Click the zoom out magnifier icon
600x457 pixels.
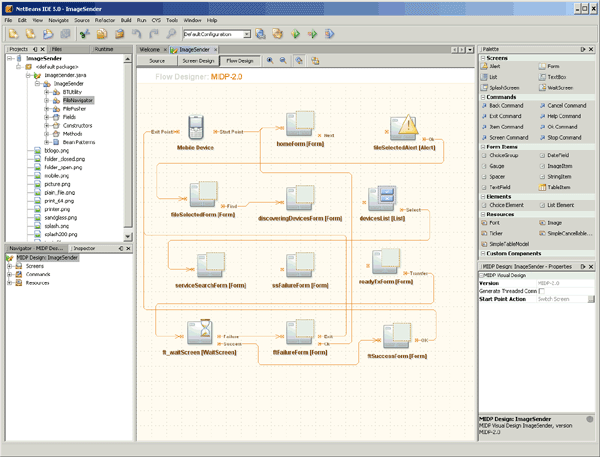[x=283, y=60]
